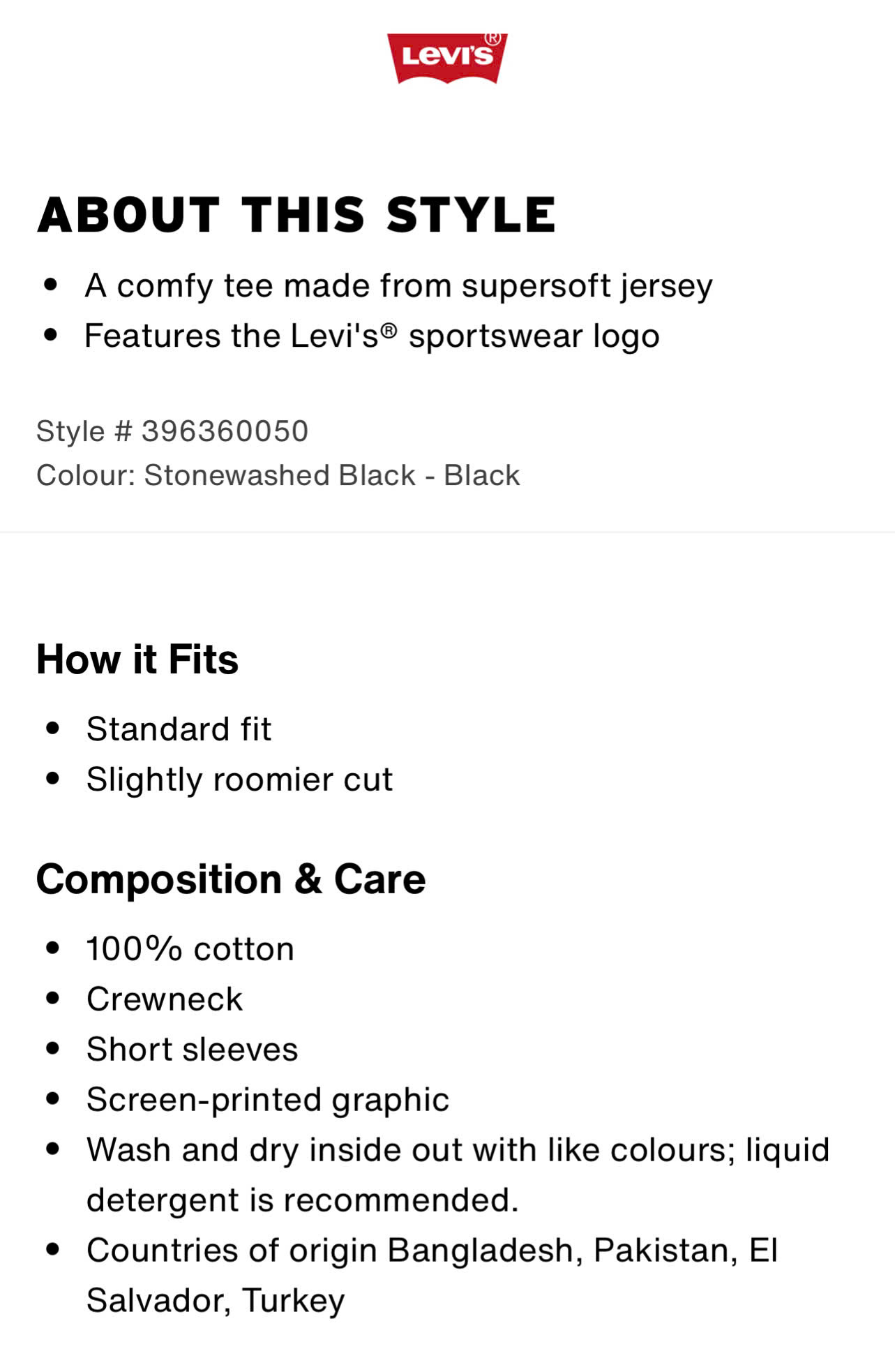Click the detergent is recommended line
This screenshot has width=895, height=1372.
tap(303, 1201)
